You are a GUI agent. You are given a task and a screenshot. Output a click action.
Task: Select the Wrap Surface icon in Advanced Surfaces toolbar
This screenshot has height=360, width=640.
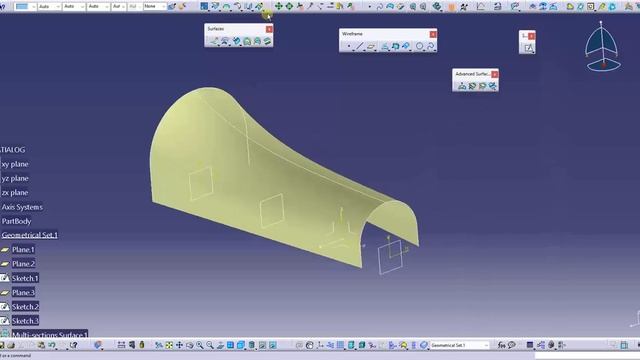click(482, 86)
